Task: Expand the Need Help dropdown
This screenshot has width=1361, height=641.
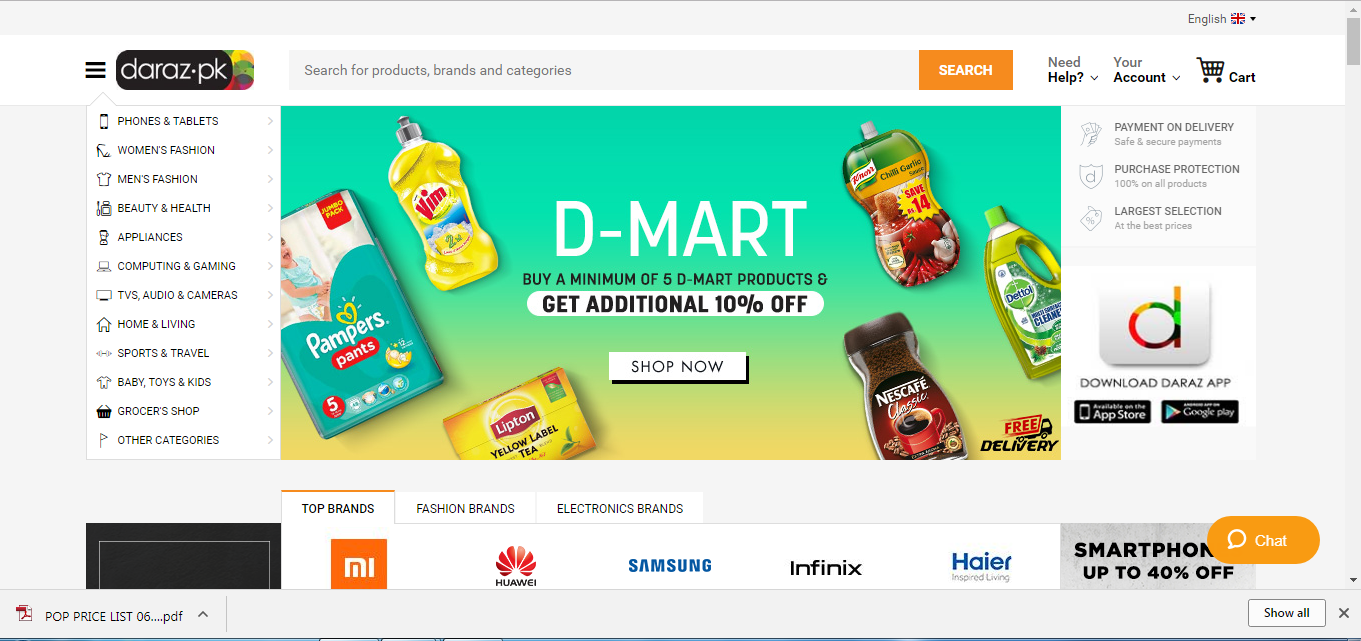Action: click(x=1073, y=70)
